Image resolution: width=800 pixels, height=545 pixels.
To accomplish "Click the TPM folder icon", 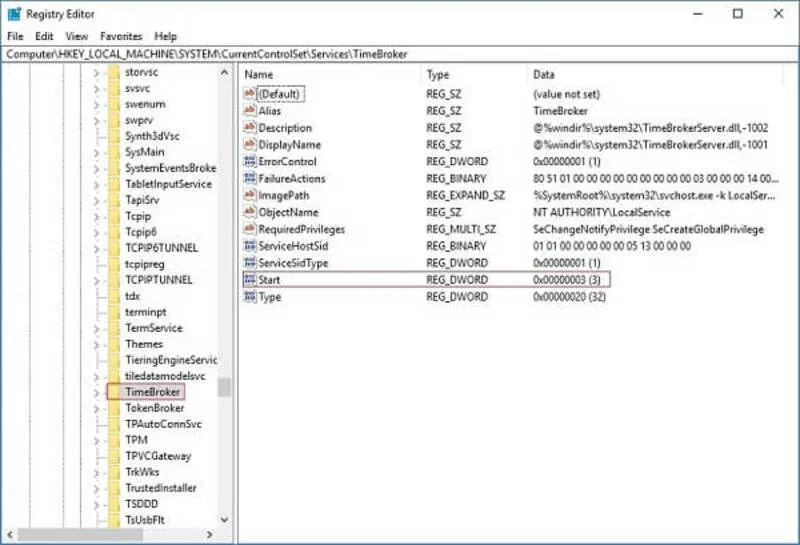I will (x=114, y=440).
